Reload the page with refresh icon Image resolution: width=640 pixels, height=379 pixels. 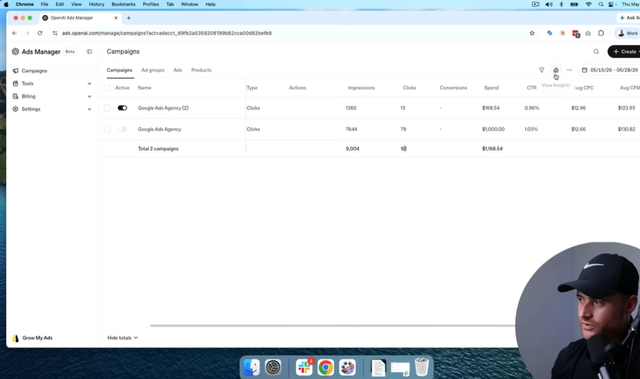pos(40,33)
